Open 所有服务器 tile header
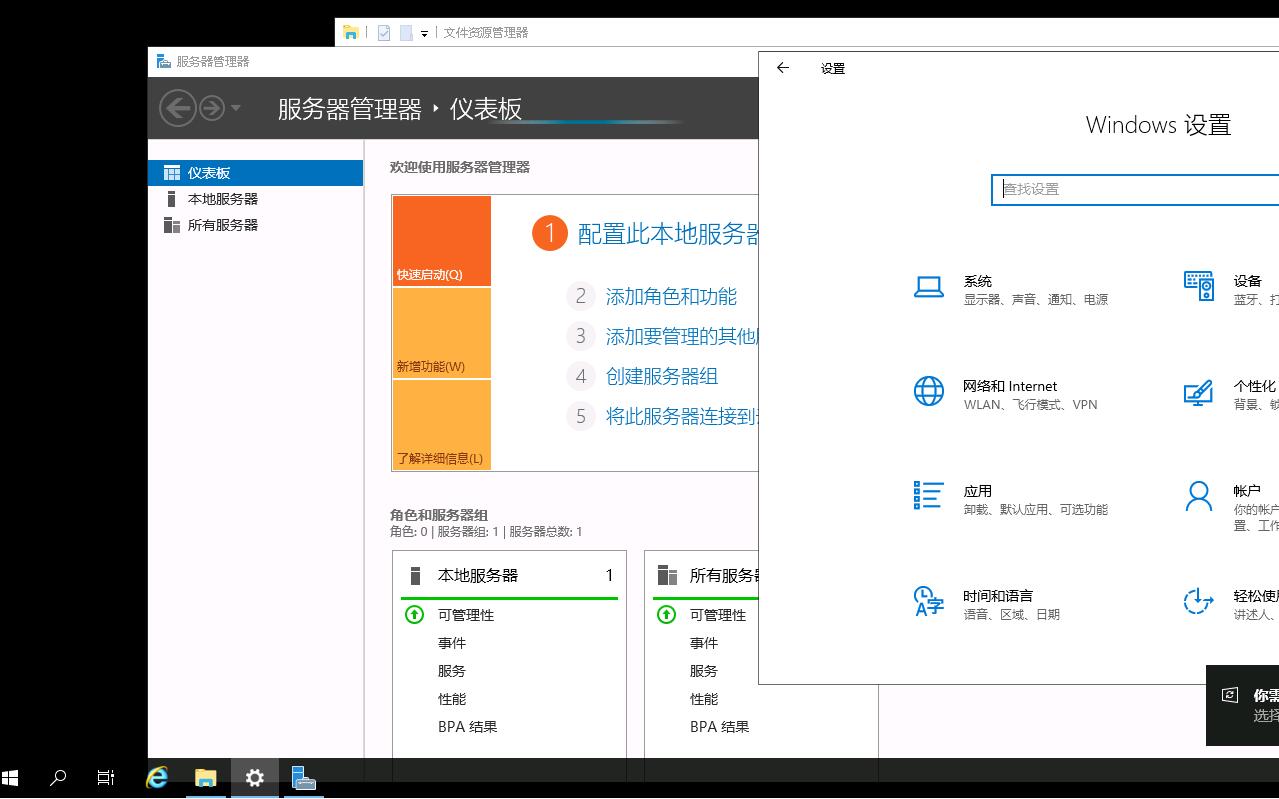This screenshot has height=799, width=1279. pyautogui.click(x=706, y=575)
